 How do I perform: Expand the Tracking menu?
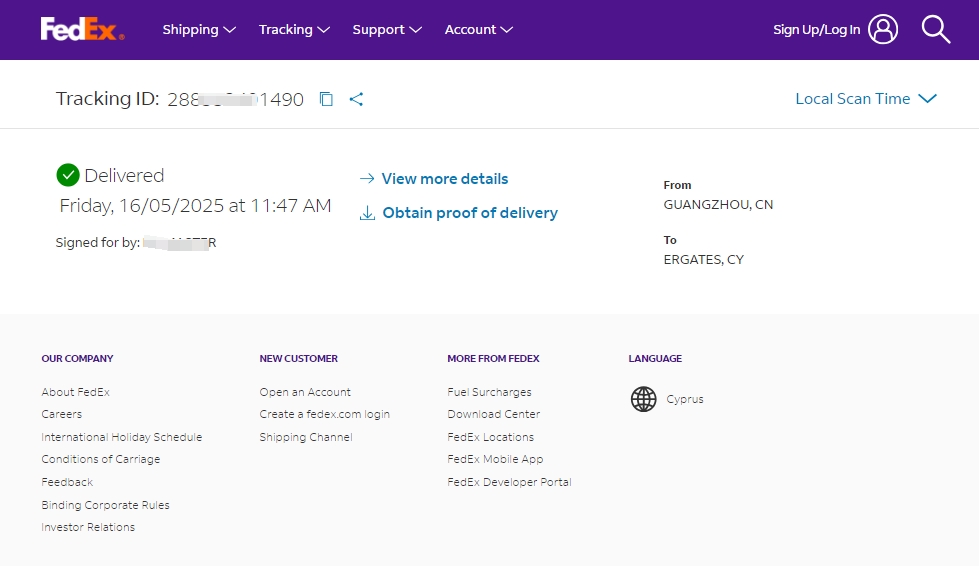294,29
